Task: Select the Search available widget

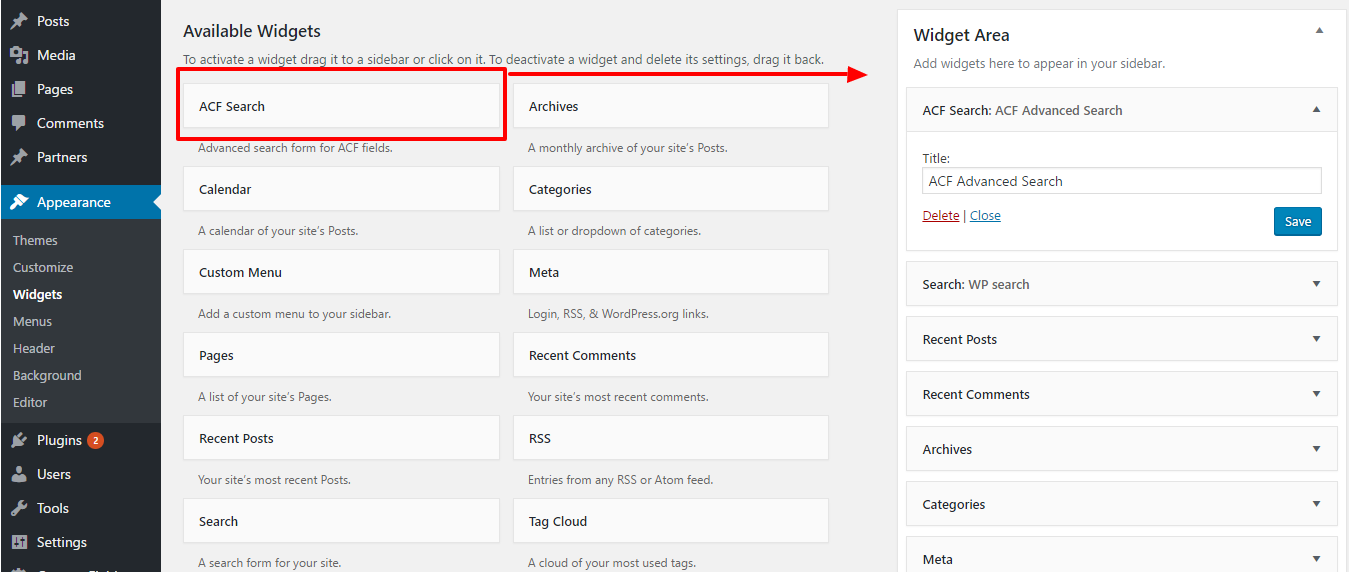Action: [x=341, y=521]
